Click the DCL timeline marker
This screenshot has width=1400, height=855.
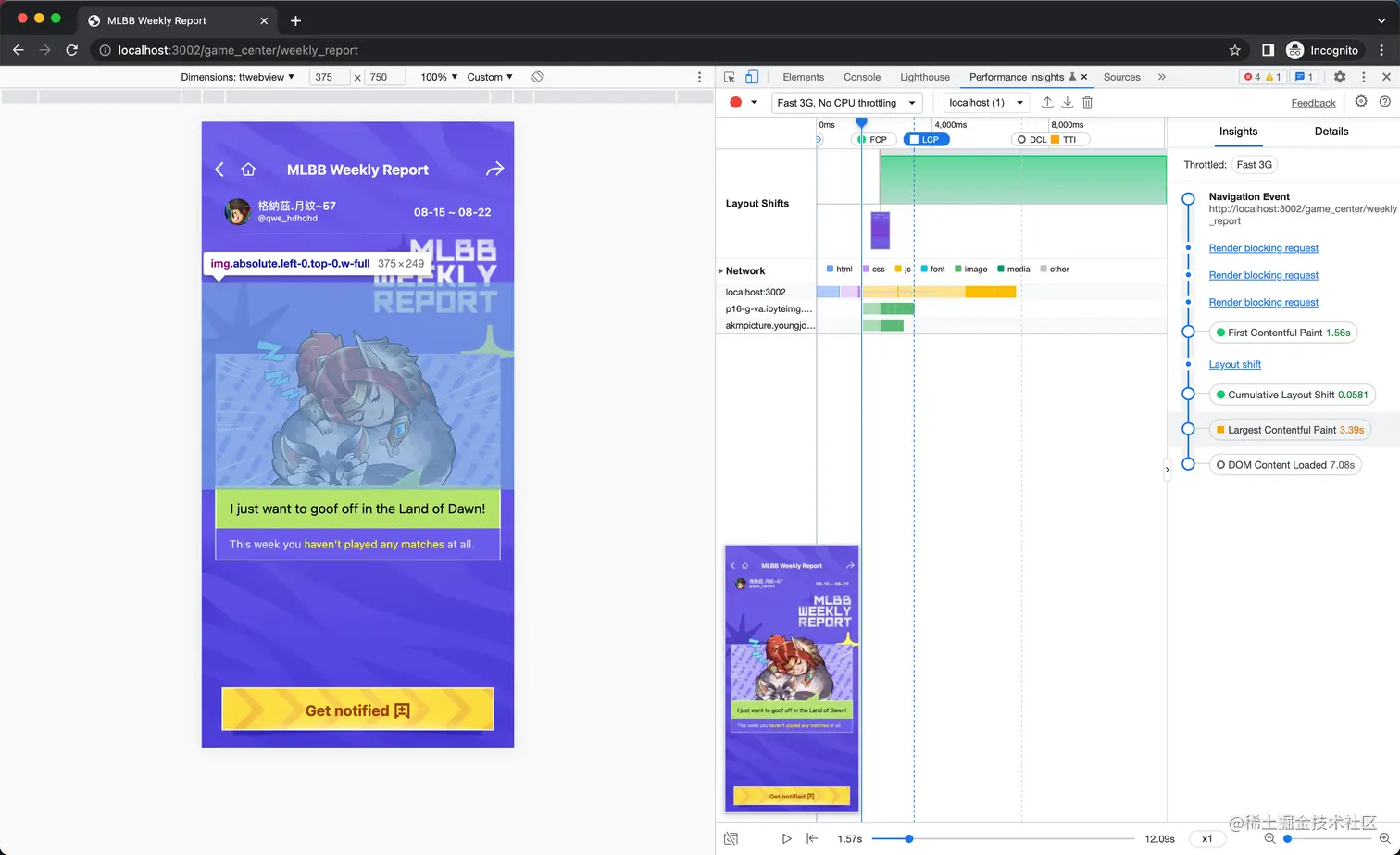[x=1031, y=140]
